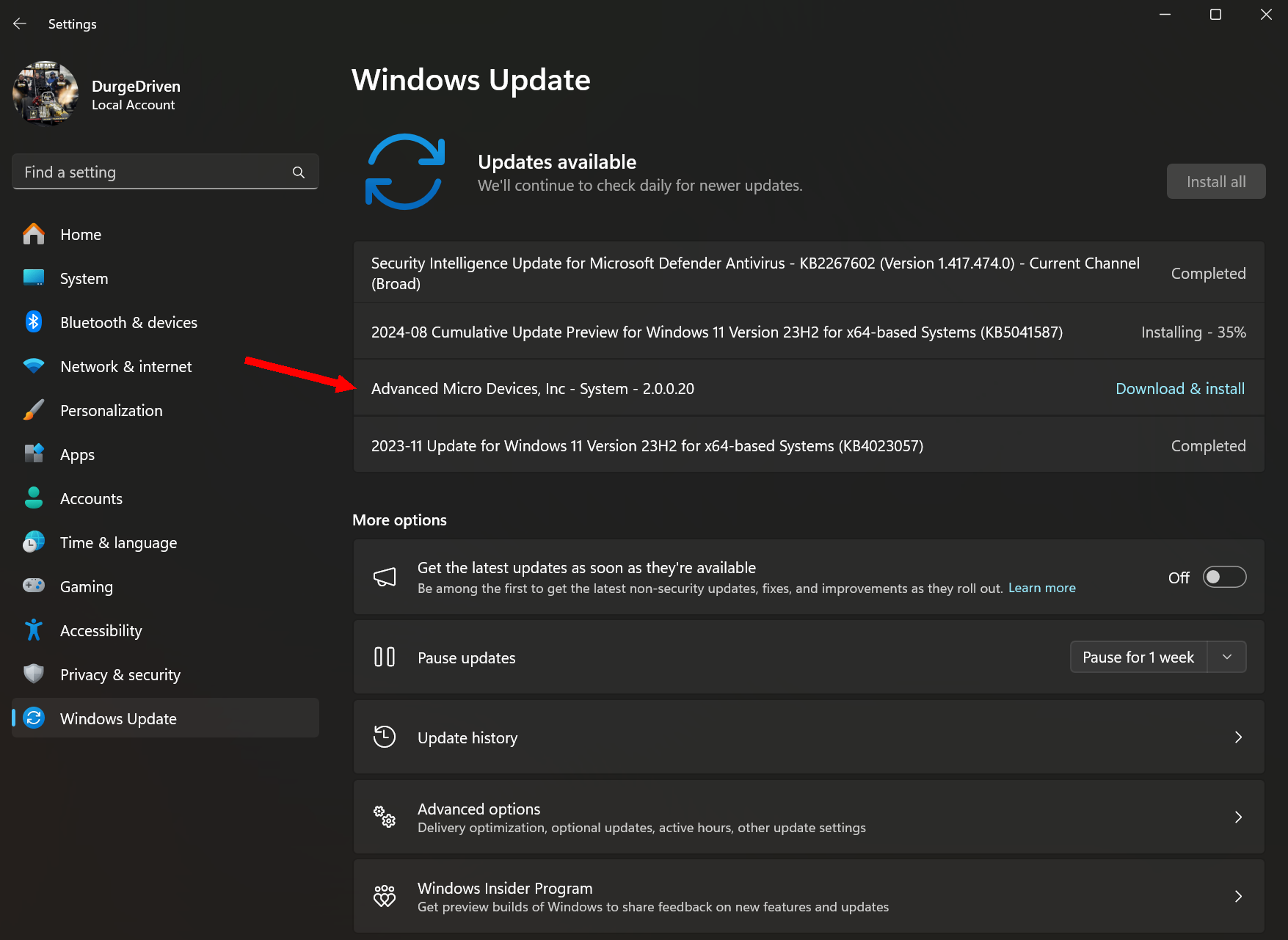Open the Accounts label in sidebar
Viewport: 1288px width, 940px height.
(x=91, y=498)
